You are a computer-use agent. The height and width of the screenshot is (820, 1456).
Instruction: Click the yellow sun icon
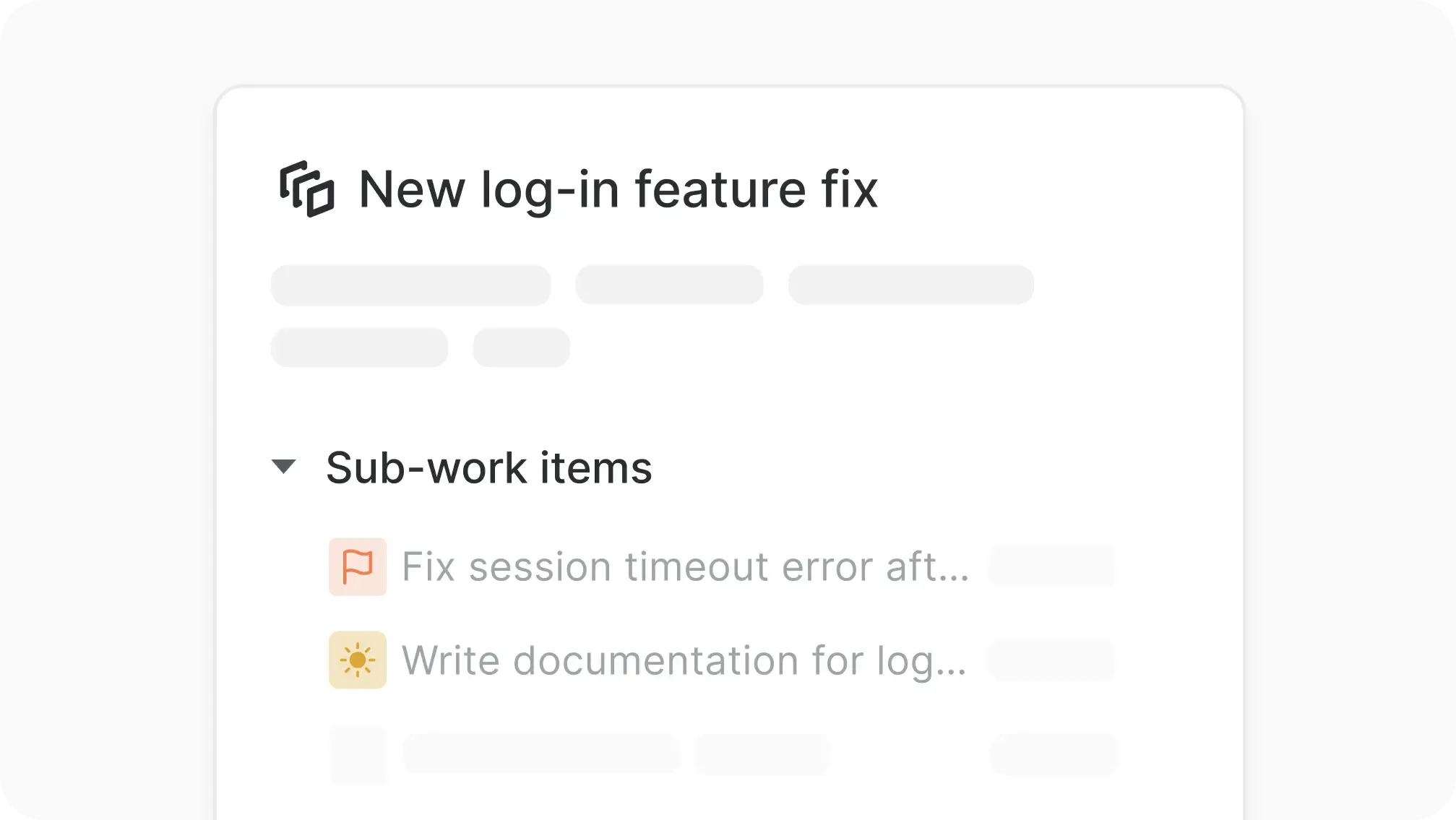(358, 660)
